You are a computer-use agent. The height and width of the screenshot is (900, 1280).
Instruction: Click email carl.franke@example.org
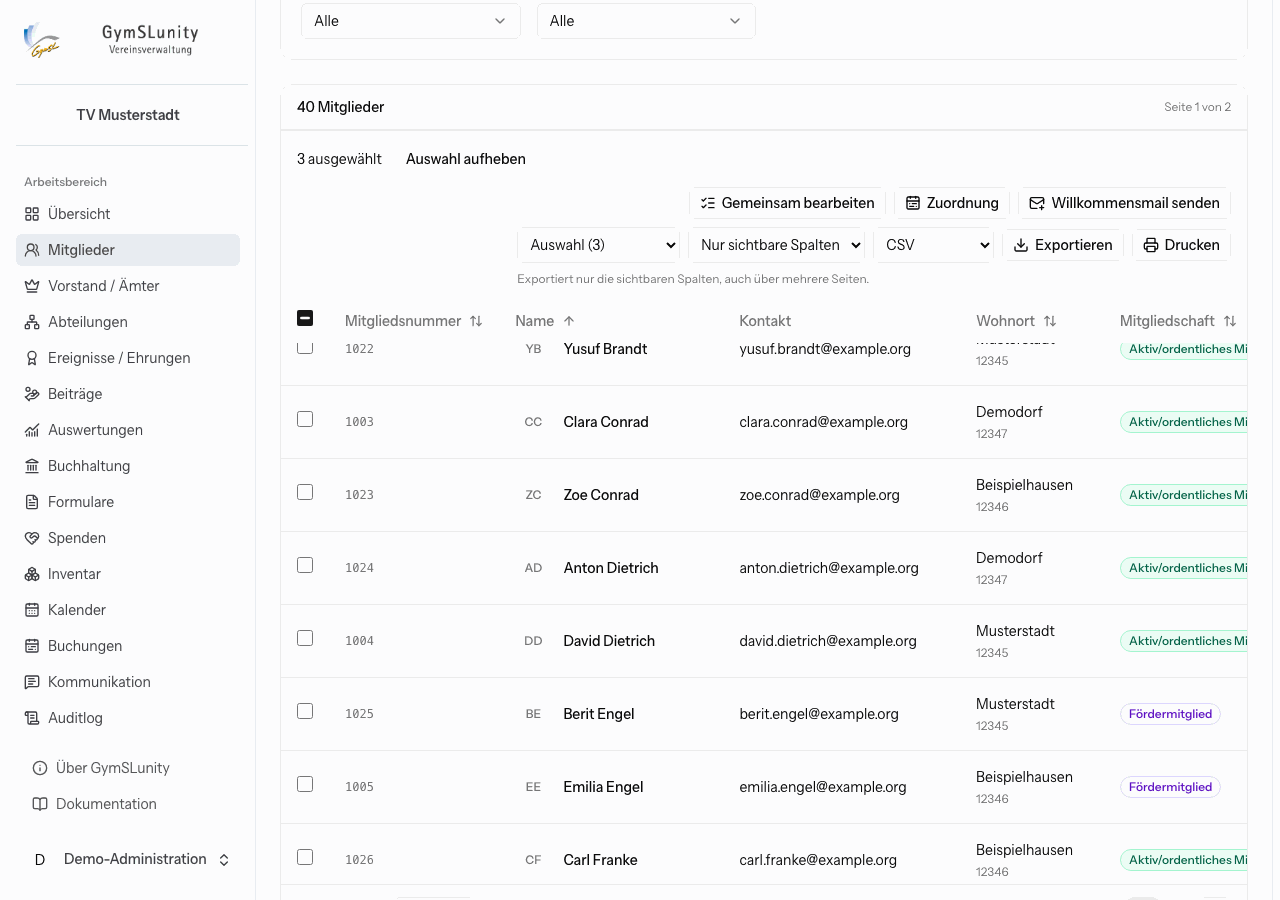point(818,860)
